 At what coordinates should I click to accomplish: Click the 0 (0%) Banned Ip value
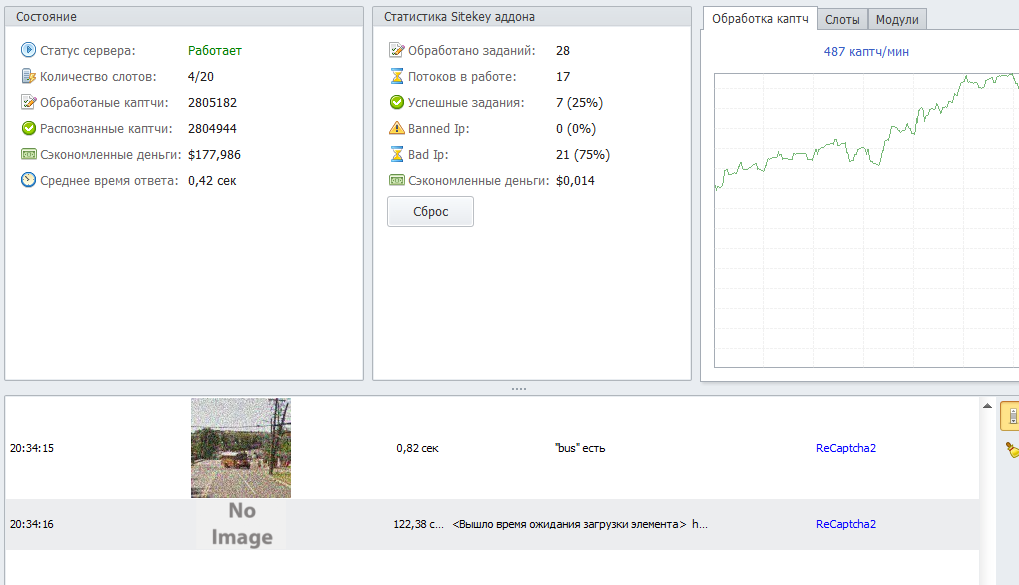(x=576, y=128)
